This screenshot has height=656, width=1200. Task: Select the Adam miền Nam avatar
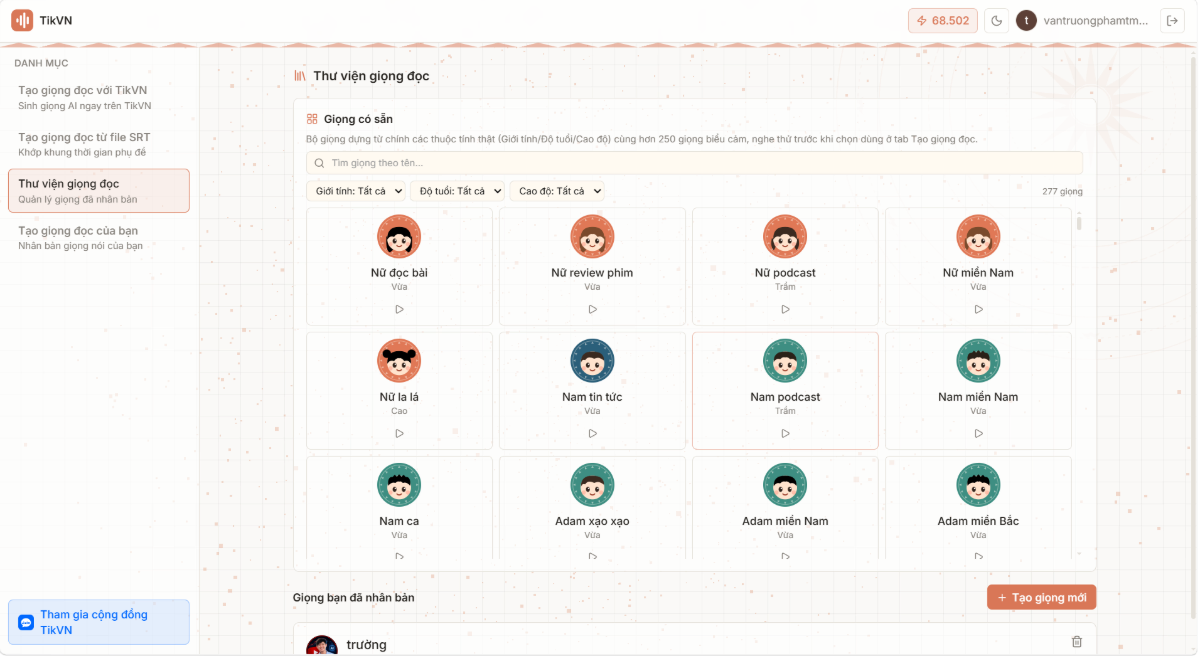(785, 484)
